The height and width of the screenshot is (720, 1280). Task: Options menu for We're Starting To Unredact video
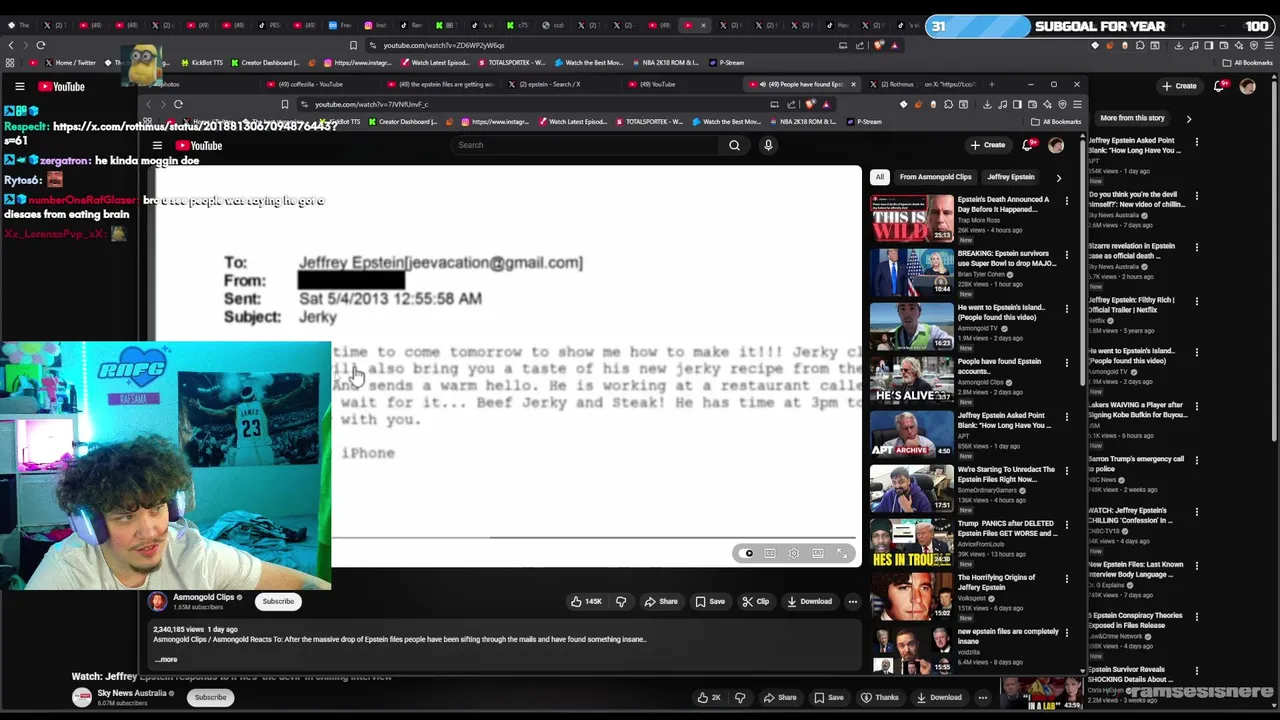click(x=1066, y=471)
